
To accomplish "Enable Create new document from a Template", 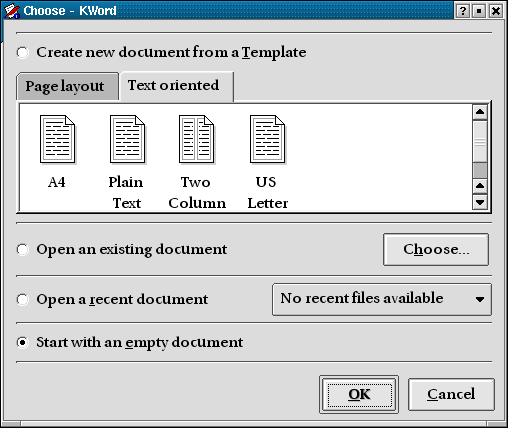I will click(x=23, y=53).
